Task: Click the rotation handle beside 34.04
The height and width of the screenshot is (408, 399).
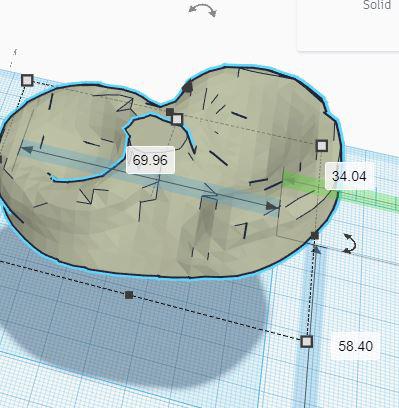Action: click(349, 243)
